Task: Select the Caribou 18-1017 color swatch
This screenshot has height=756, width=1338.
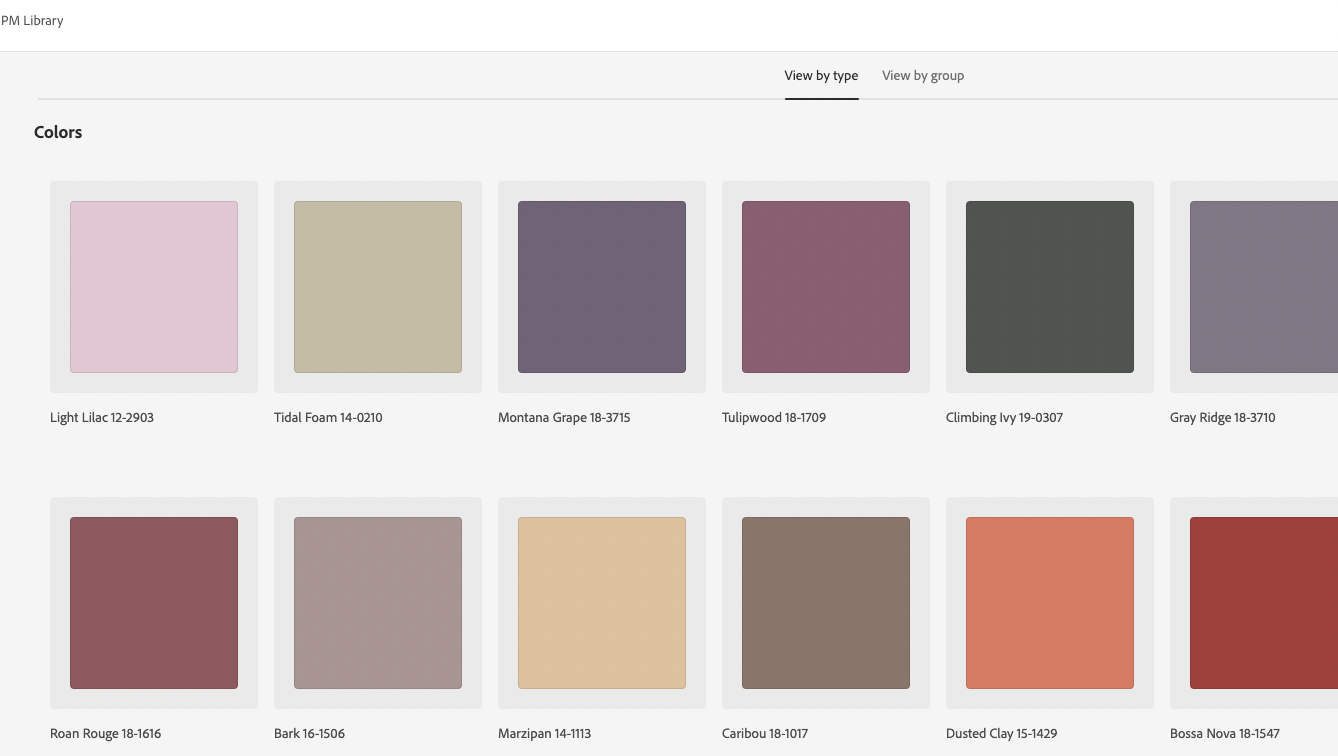Action: [825, 602]
